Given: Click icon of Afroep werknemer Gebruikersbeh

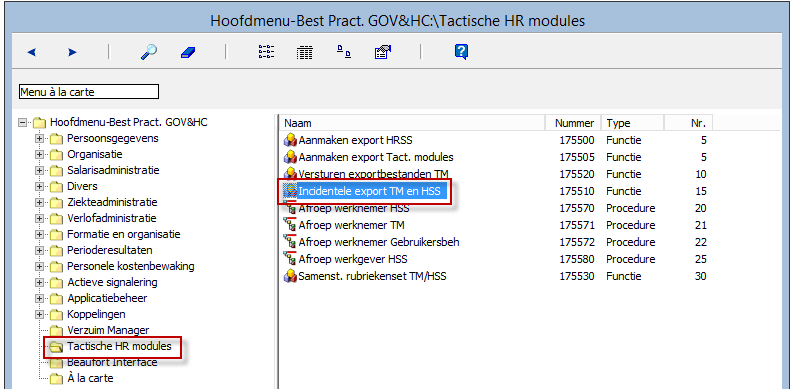Looking at the screenshot, I should coord(290,242).
